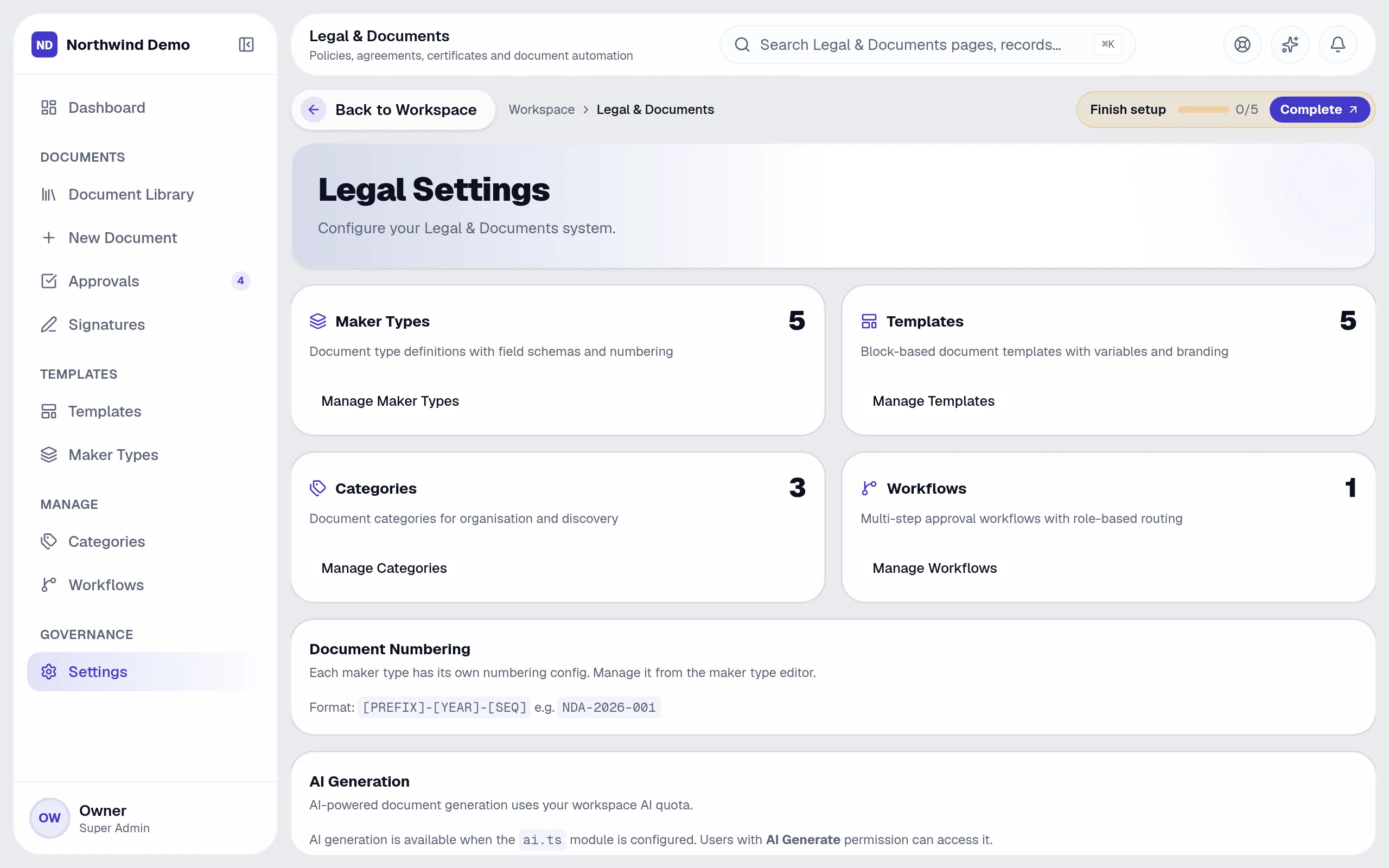Screen dimensions: 1389x868
Task: Click the search magnifier icon
Action: (742, 44)
